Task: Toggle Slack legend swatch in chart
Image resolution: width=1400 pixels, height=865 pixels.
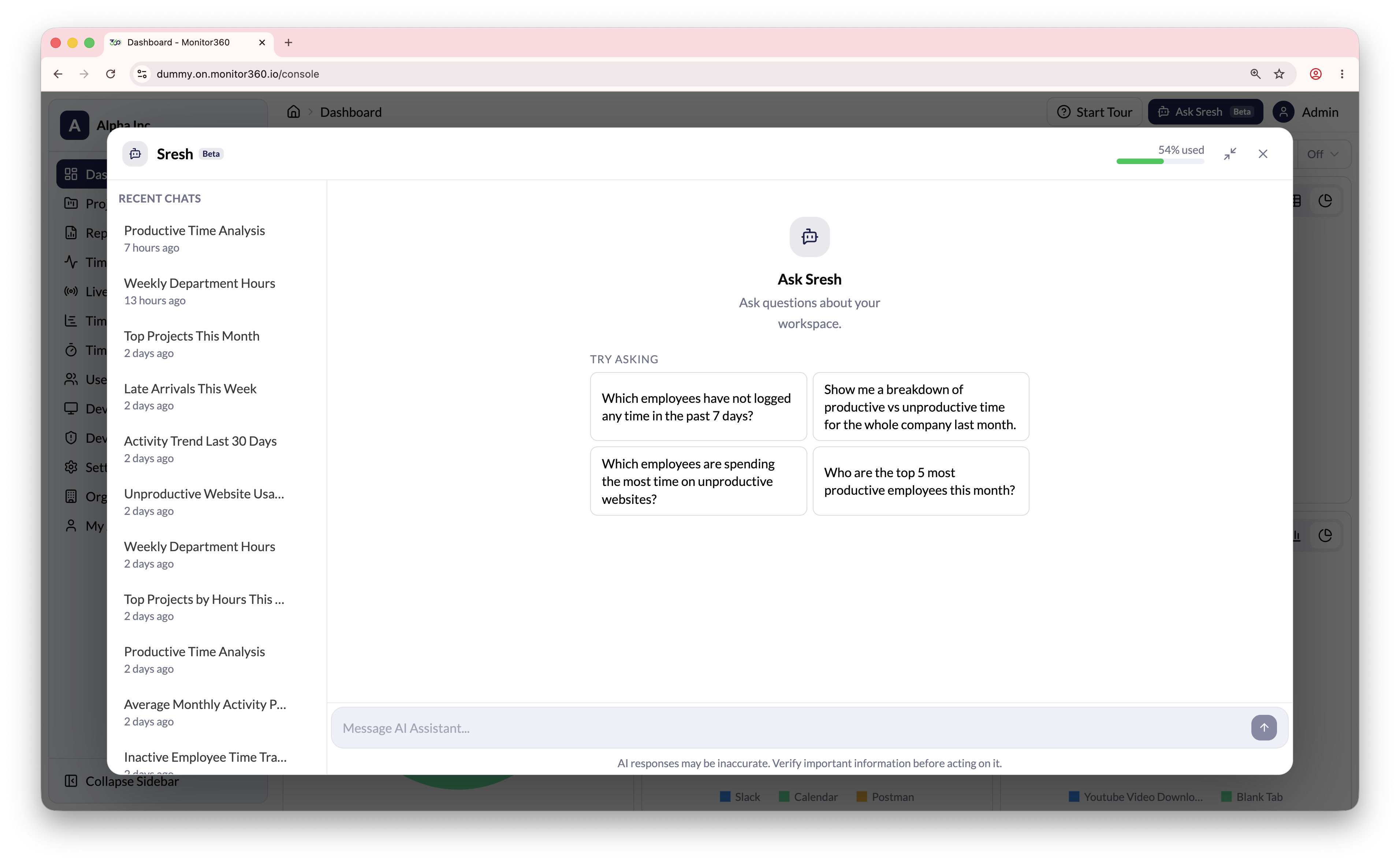Action: pos(725,797)
